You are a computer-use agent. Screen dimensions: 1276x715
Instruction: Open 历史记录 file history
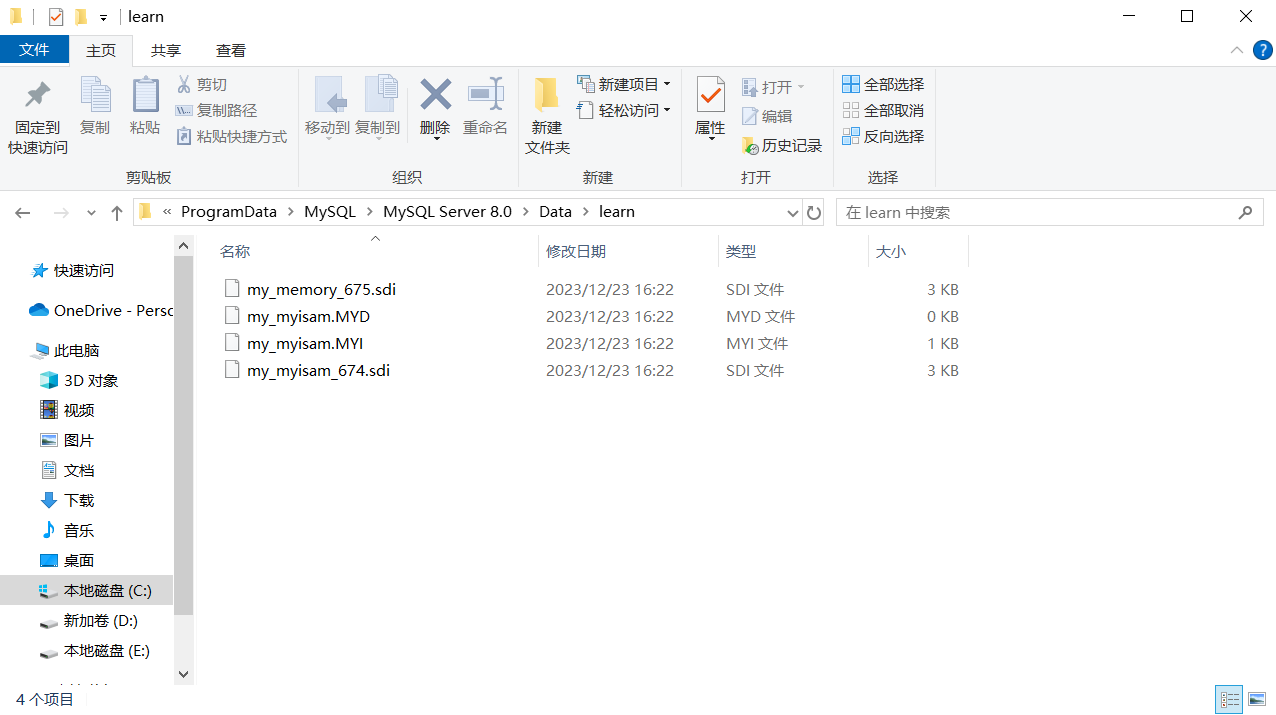point(782,146)
